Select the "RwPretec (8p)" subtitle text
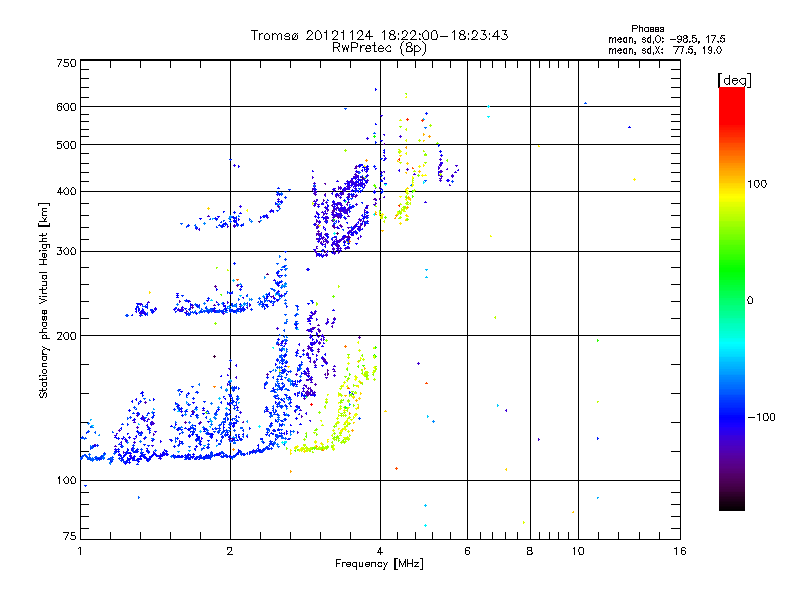The height and width of the screenshot is (600, 800). (379, 48)
